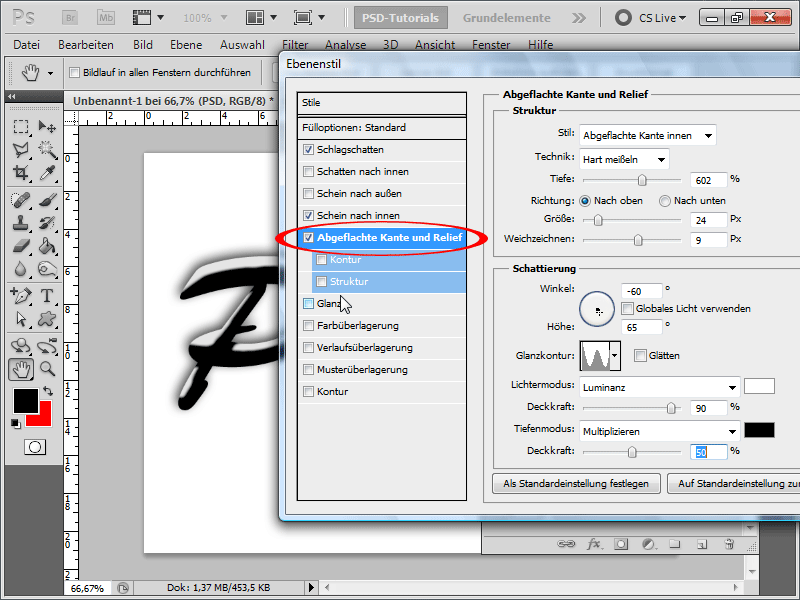Image resolution: width=800 pixels, height=600 pixels.
Task: Click Auf Standardeinstellung zurücksetzen button
Action: [734, 483]
